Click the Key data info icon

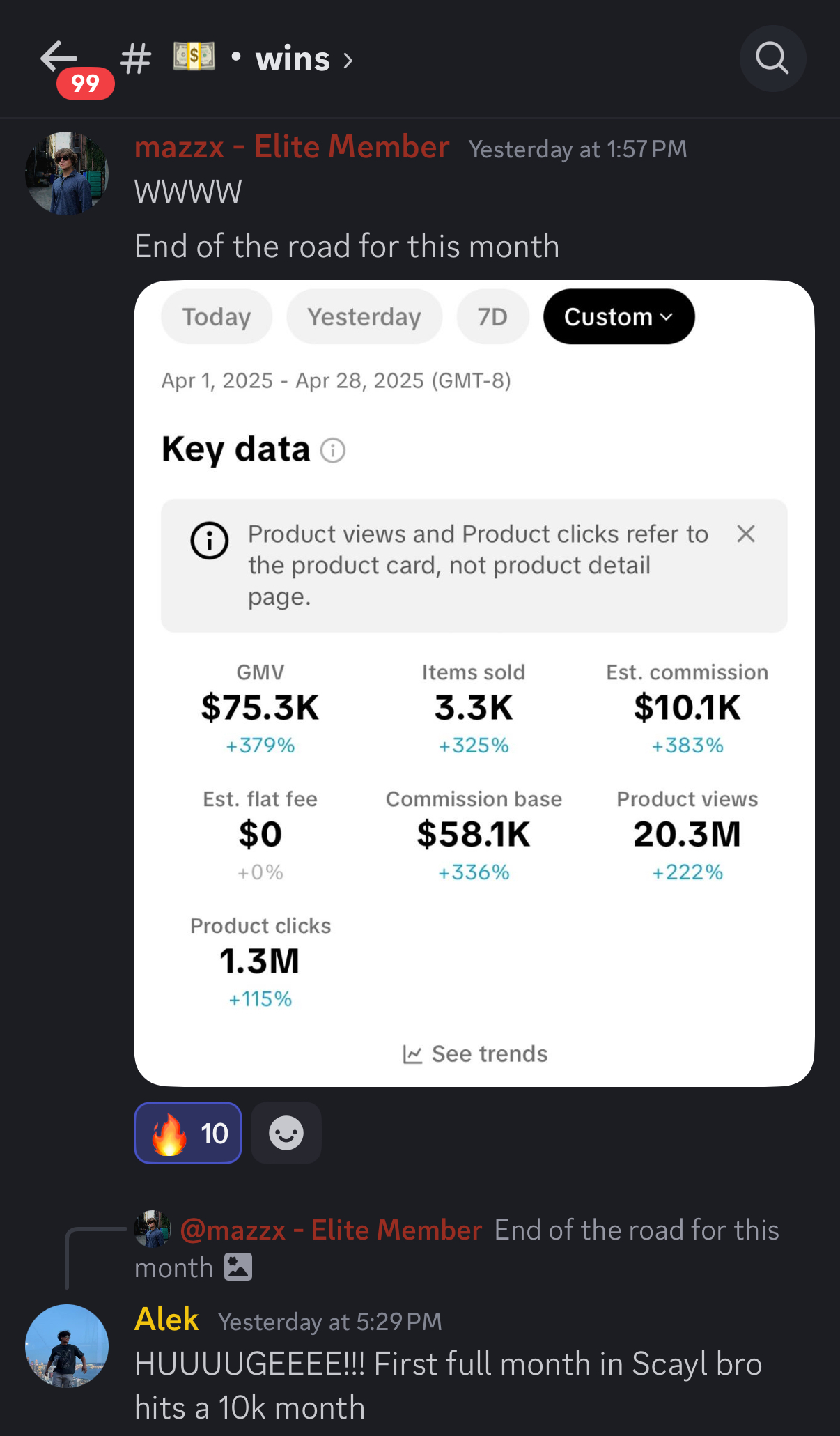tap(333, 451)
